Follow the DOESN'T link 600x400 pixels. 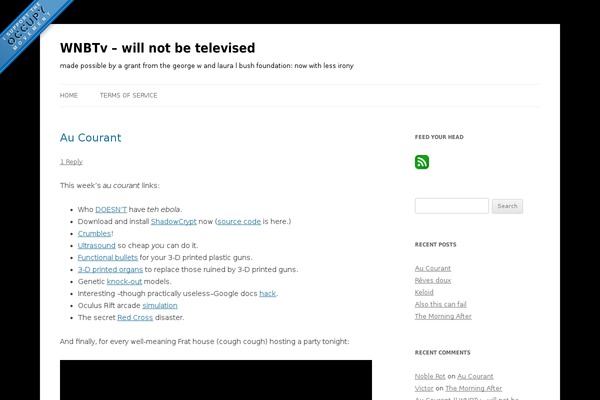[111, 209]
